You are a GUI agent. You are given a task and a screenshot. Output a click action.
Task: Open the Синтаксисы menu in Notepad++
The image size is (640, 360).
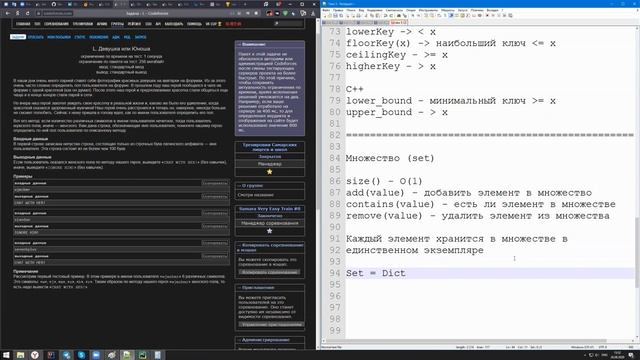coord(394,10)
